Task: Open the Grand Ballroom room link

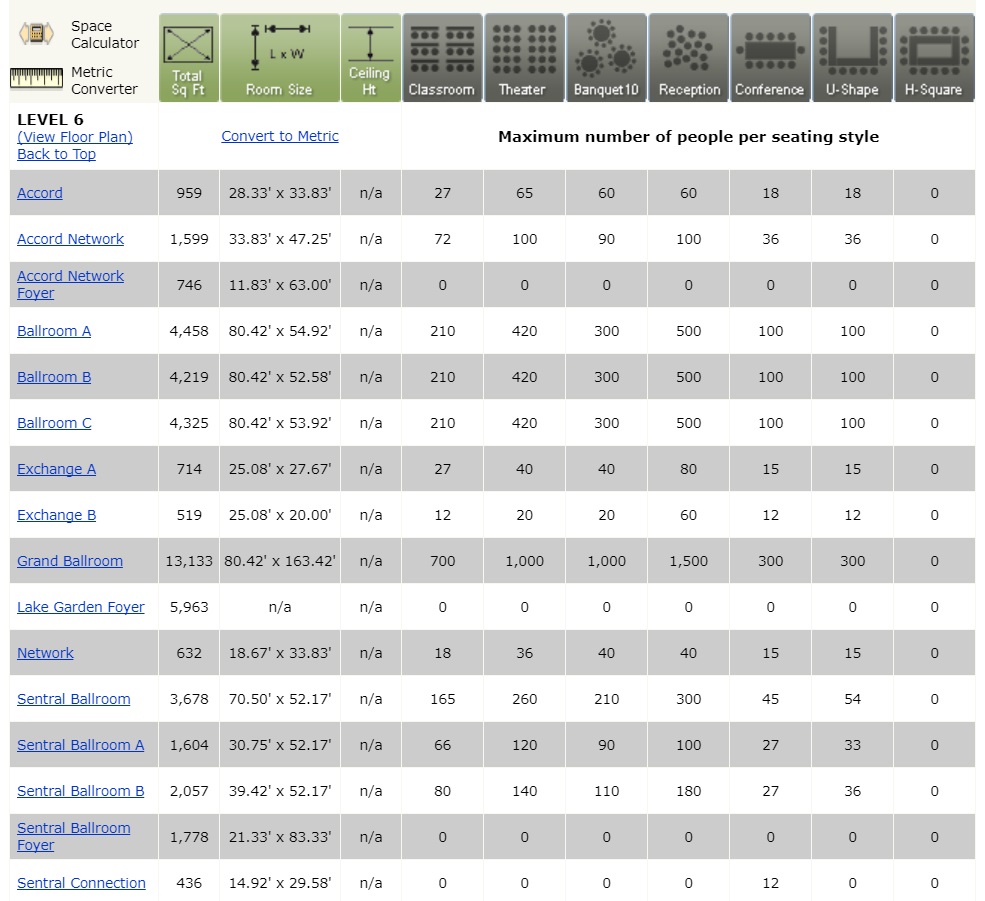Action: (70, 561)
